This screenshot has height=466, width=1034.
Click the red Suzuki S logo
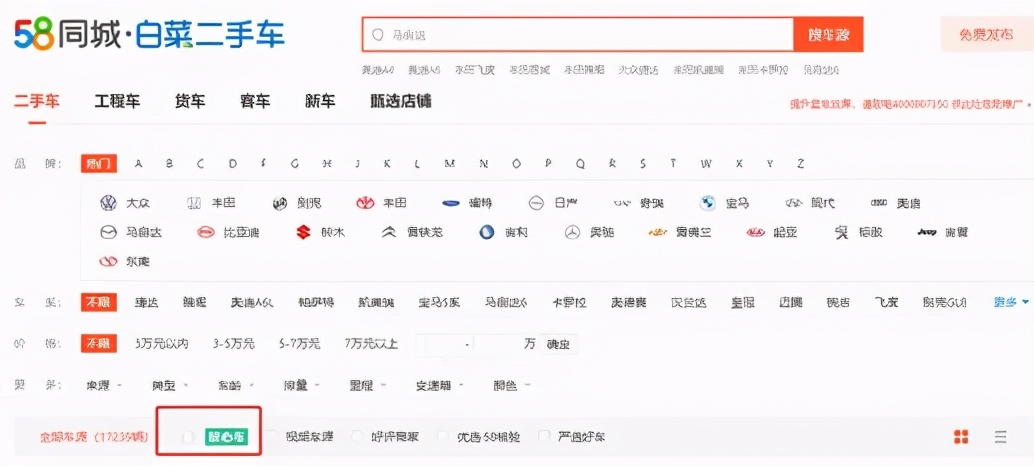point(303,232)
